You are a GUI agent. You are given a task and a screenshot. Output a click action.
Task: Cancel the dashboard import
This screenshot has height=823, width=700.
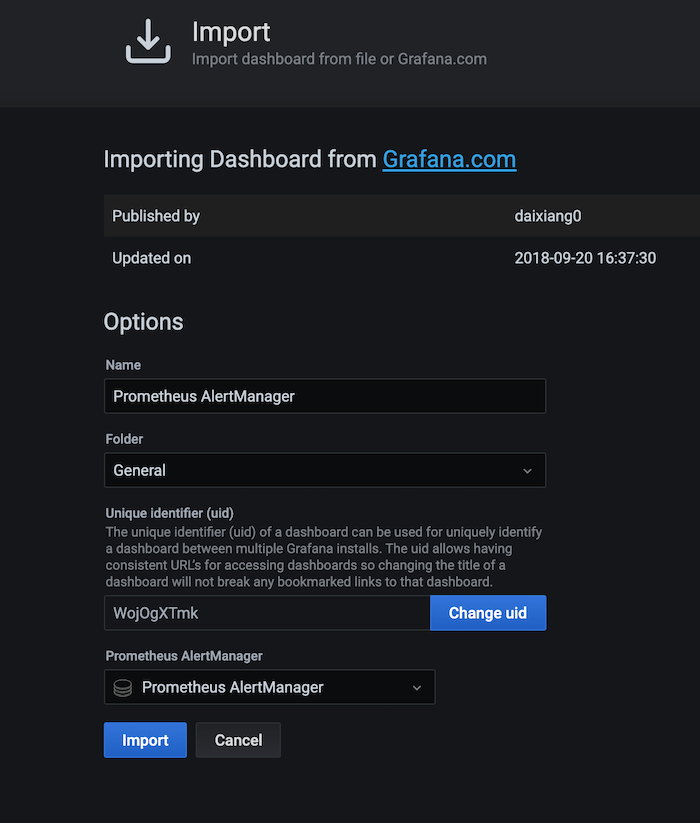238,740
